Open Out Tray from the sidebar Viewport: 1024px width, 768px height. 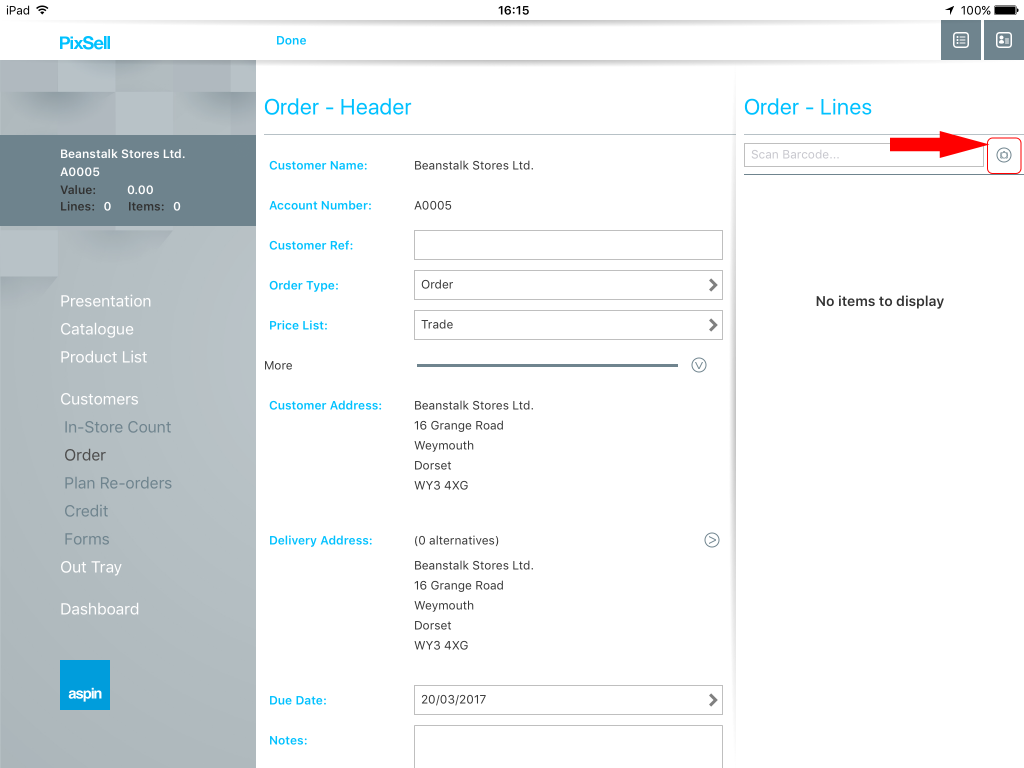coord(91,568)
